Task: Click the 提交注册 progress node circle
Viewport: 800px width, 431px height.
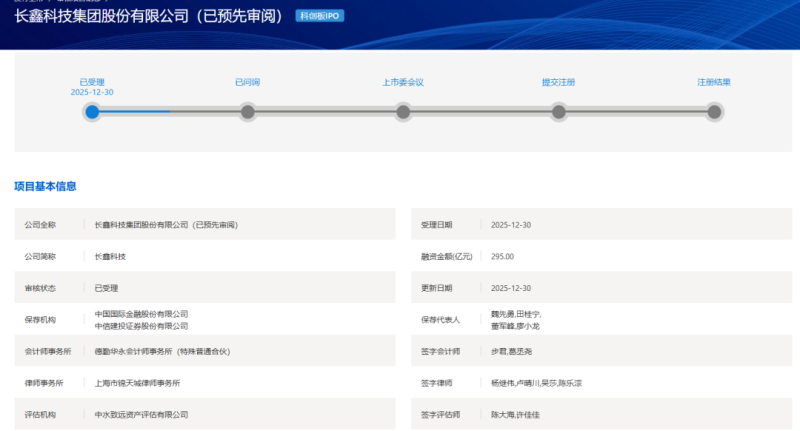Action: pos(558,112)
